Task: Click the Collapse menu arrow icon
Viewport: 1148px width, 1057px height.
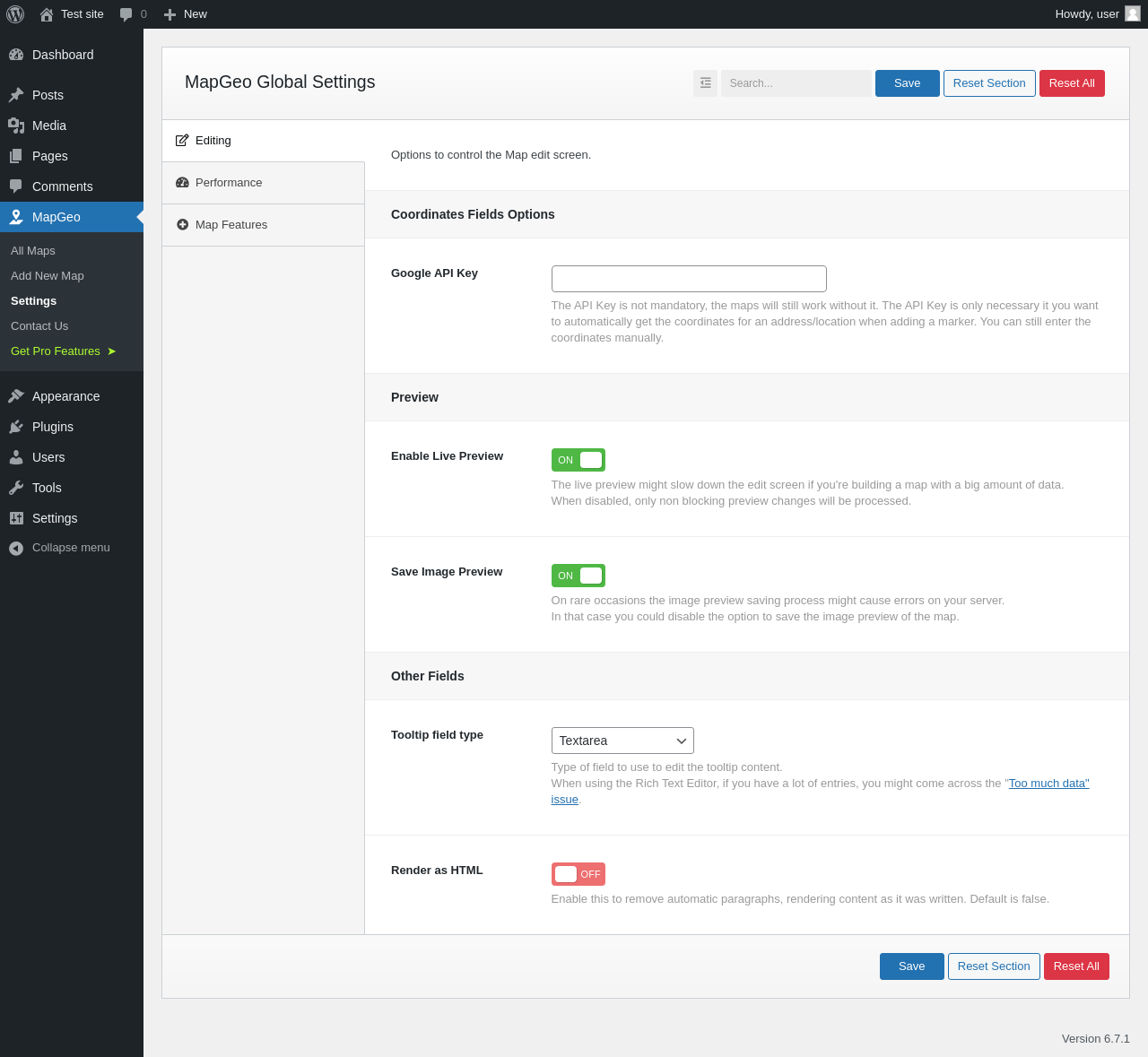Action: click(x=16, y=548)
